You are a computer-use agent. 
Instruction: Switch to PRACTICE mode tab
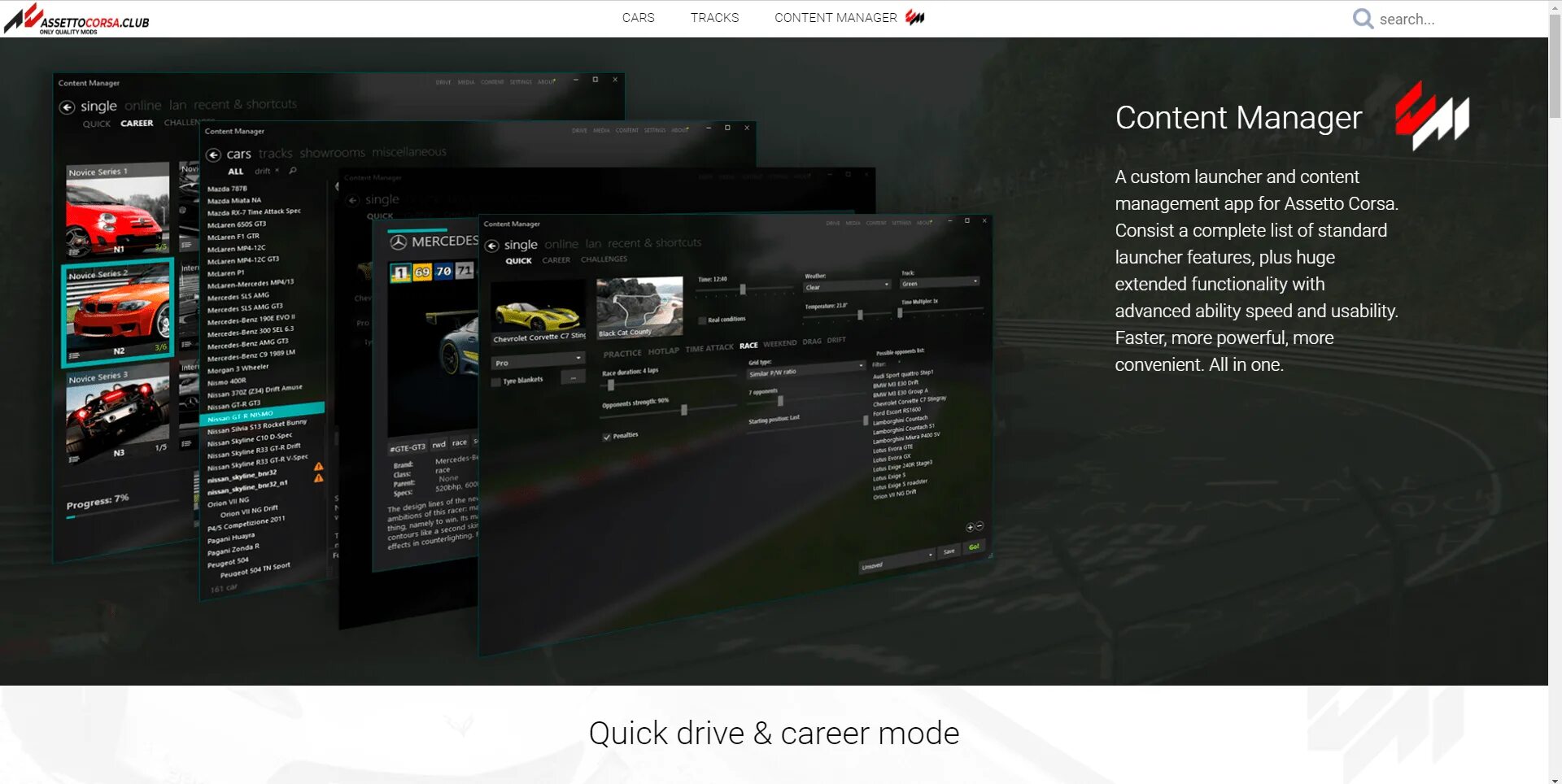(x=622, y=354)
